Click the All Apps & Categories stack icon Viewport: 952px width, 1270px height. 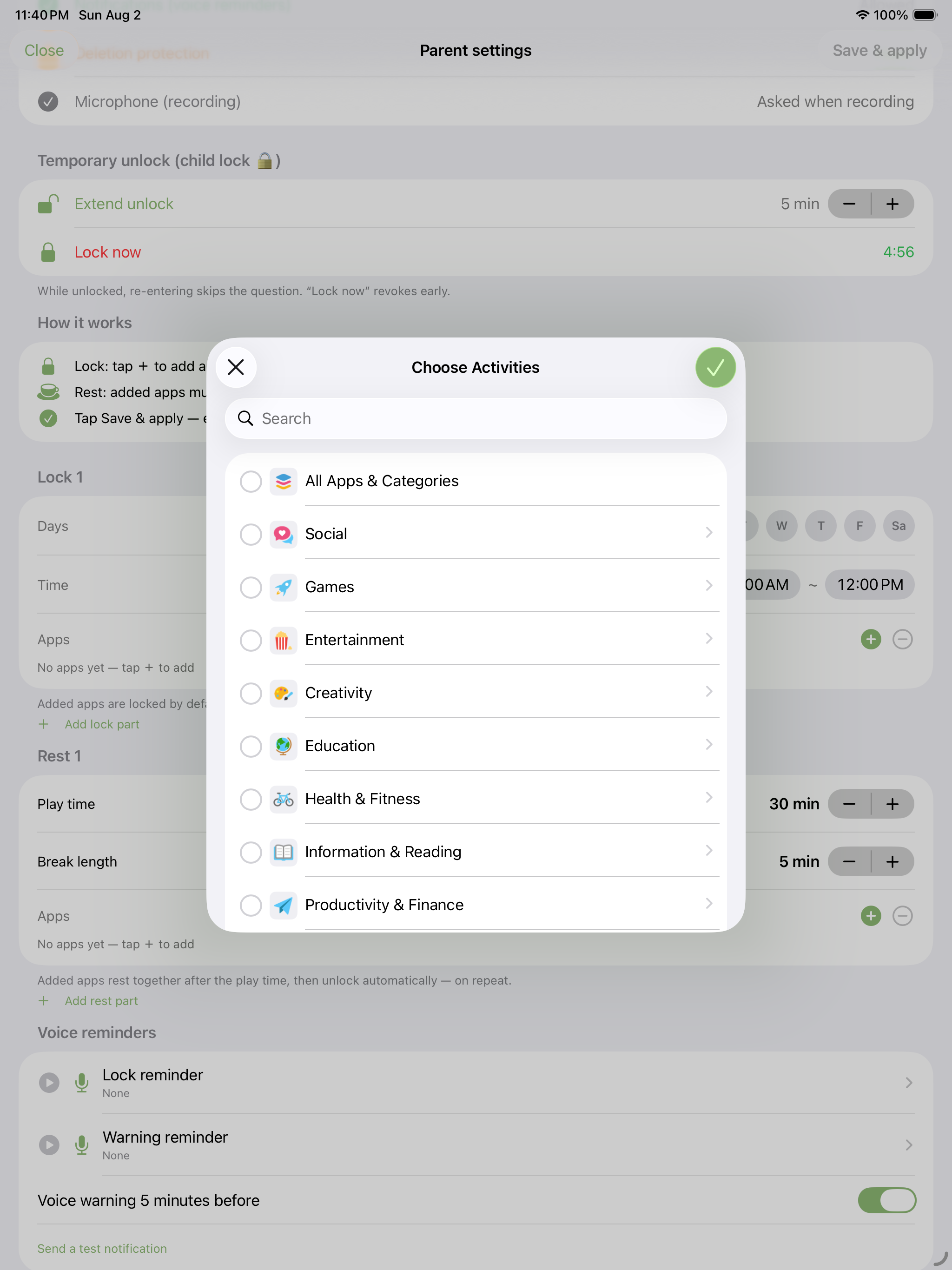tap(284, 481)
